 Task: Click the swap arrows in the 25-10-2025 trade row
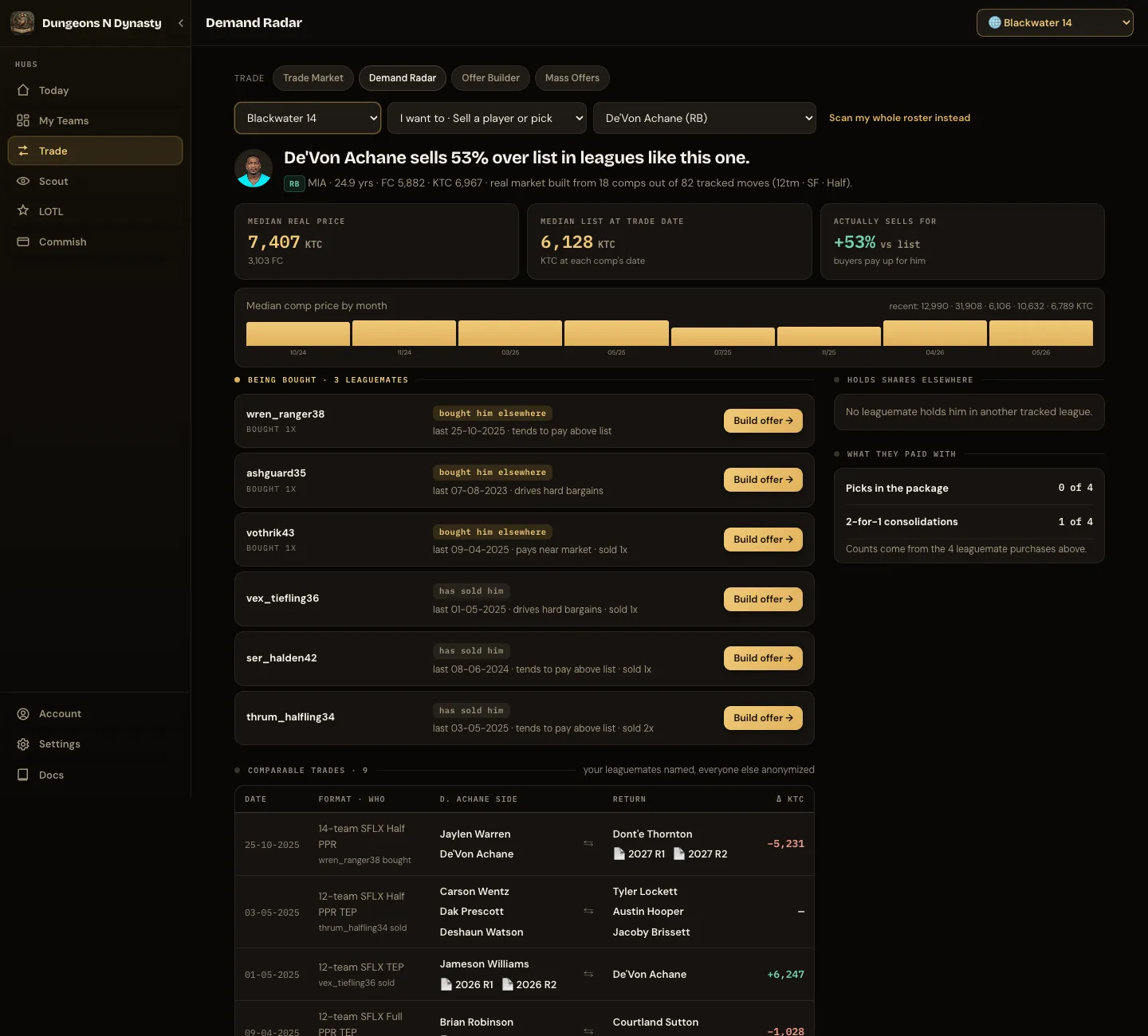[588, 843]
